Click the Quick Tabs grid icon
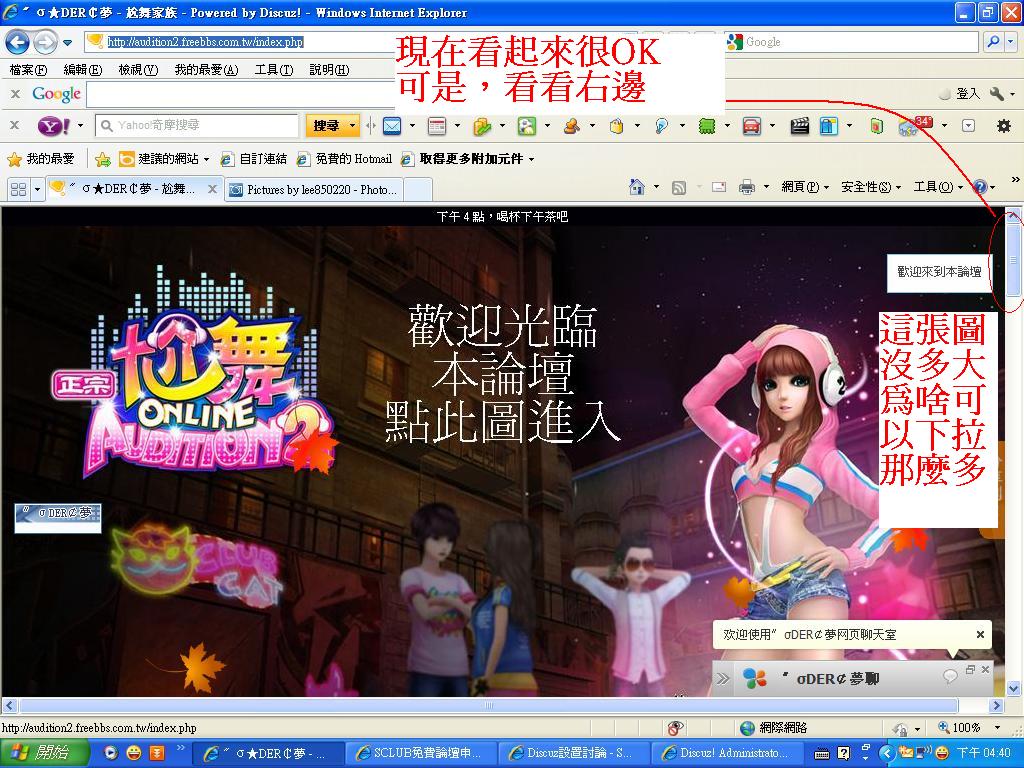1024x768 pixels. click(x=19, y=189)
